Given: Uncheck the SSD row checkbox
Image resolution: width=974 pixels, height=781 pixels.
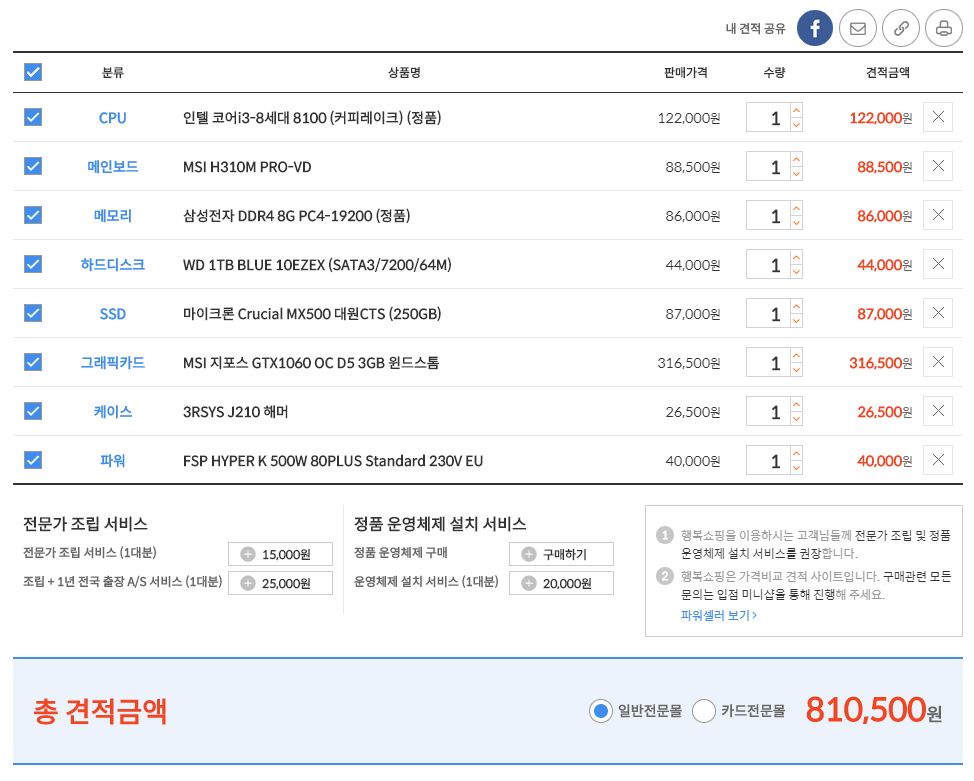Looking at the screenshot, I should click(33, 313).
